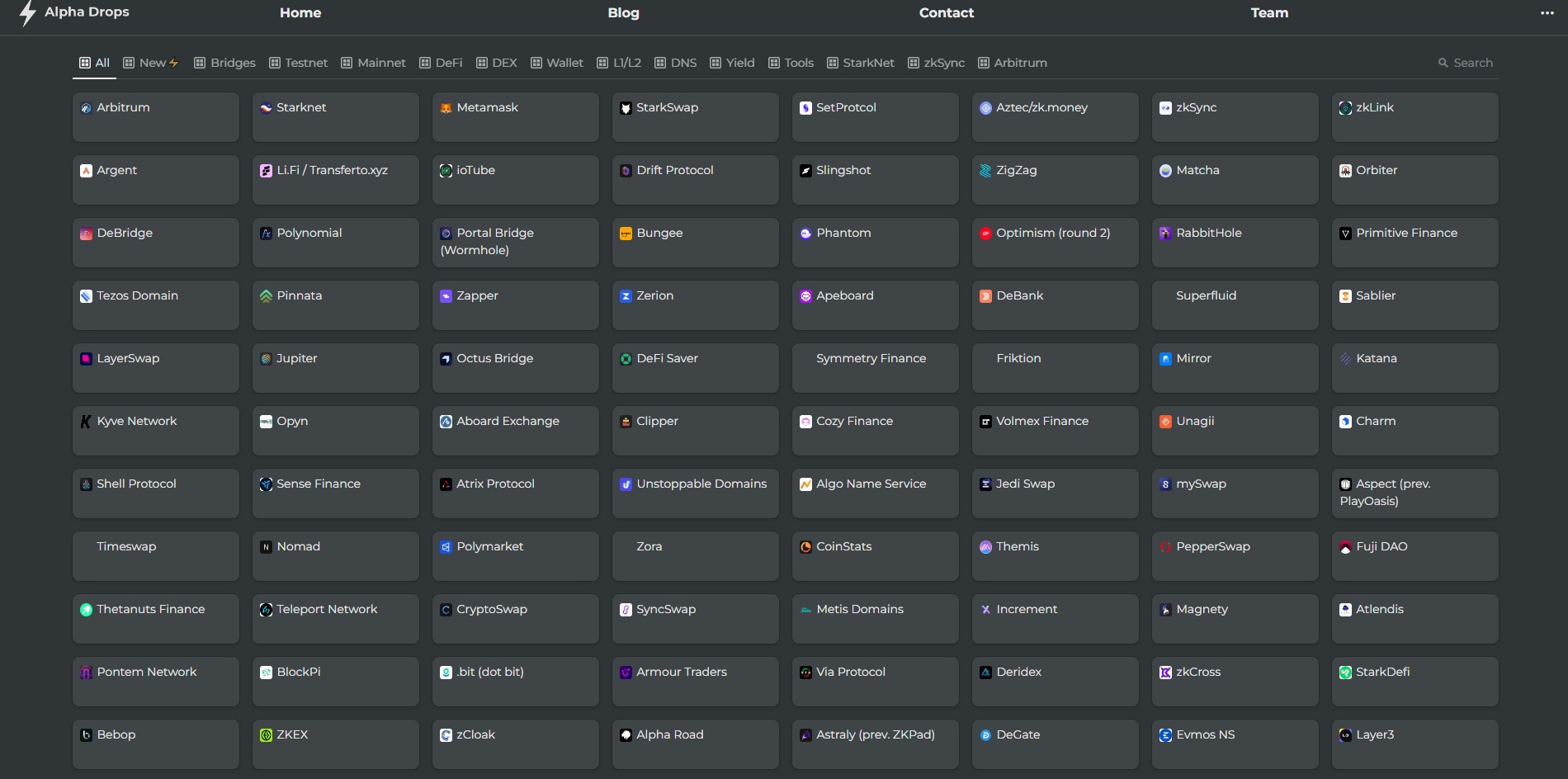Click the zkCross card icon
Image resolution: width=1568 pixels, height=779 pixels.
point(1165,673)
